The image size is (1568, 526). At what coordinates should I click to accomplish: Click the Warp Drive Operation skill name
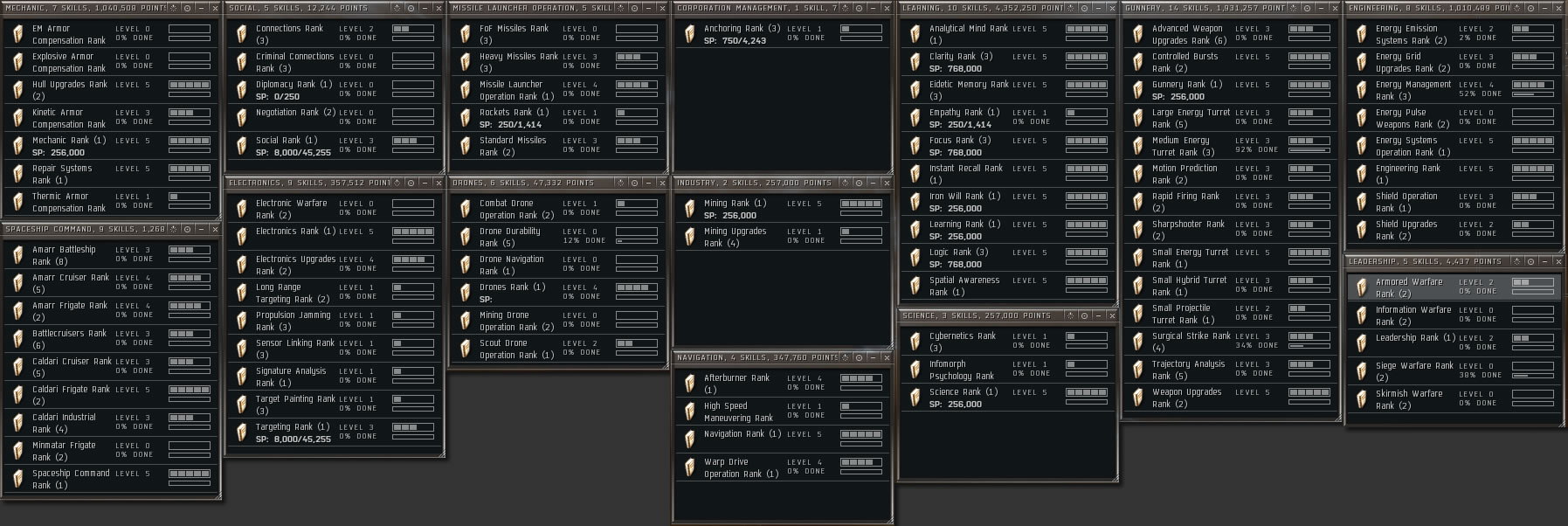pos(741,467)
